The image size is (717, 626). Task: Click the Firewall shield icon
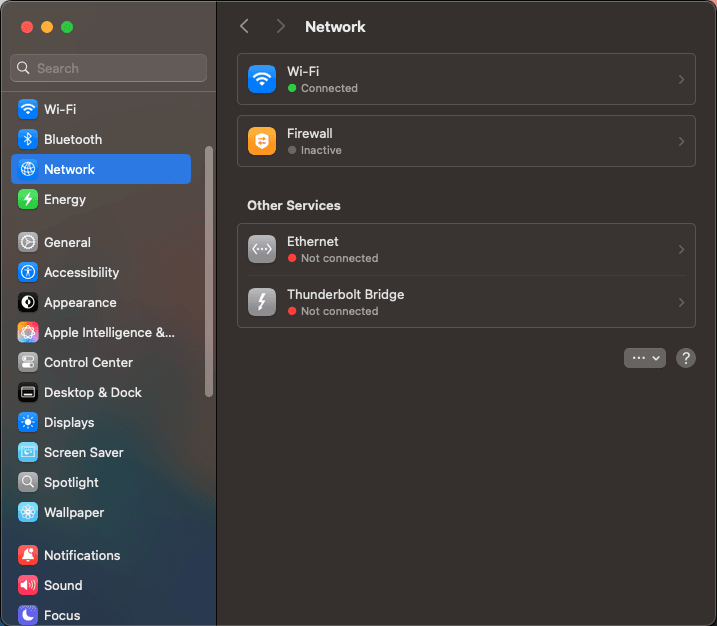pos(262,141)
